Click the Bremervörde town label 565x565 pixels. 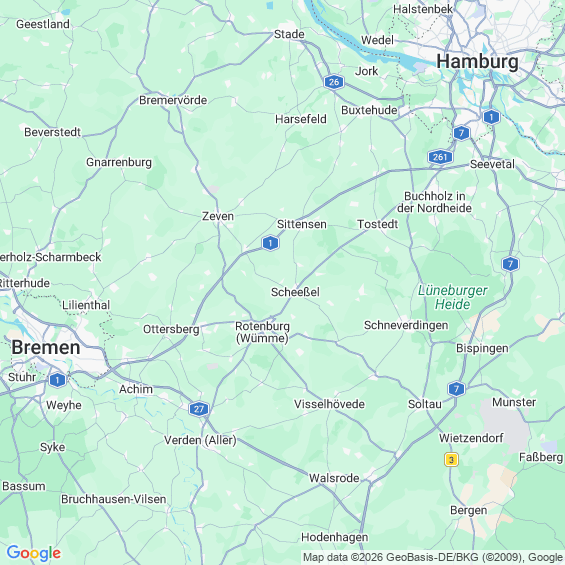pyautogui.click(x=173, y=100)
